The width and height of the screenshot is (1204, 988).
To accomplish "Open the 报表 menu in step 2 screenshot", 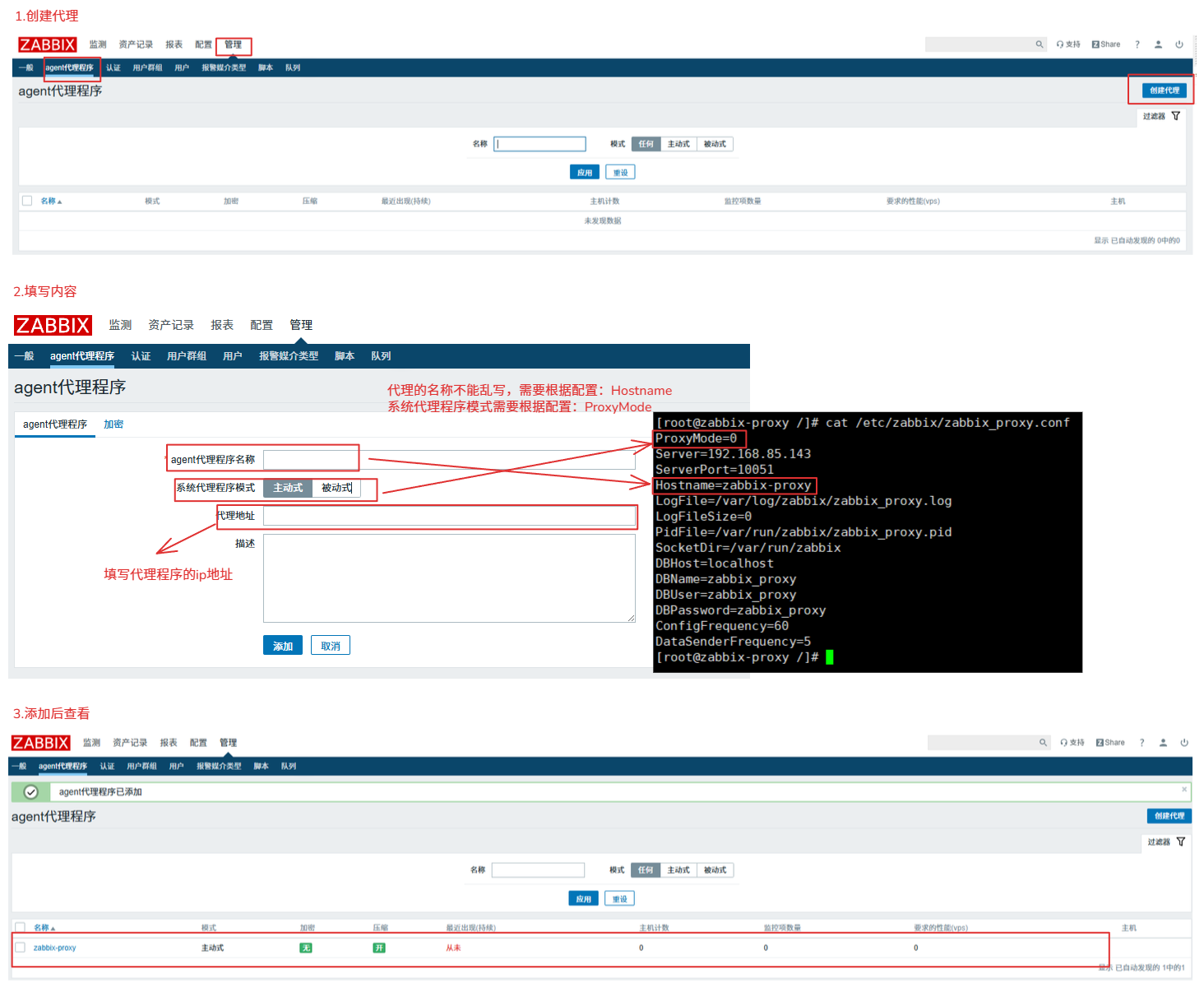I will (222, 325).
